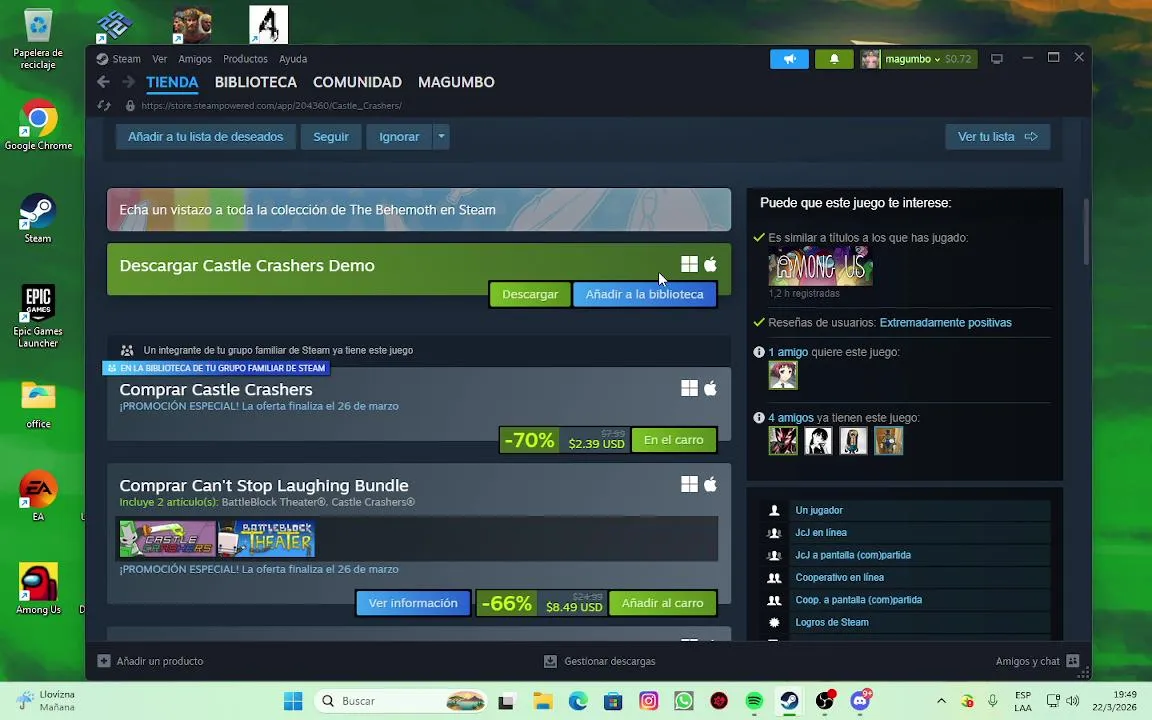Open Google Chrome desktop shortcut
Viewport: 1152px width, 720px height.
[x=38, y=125]
